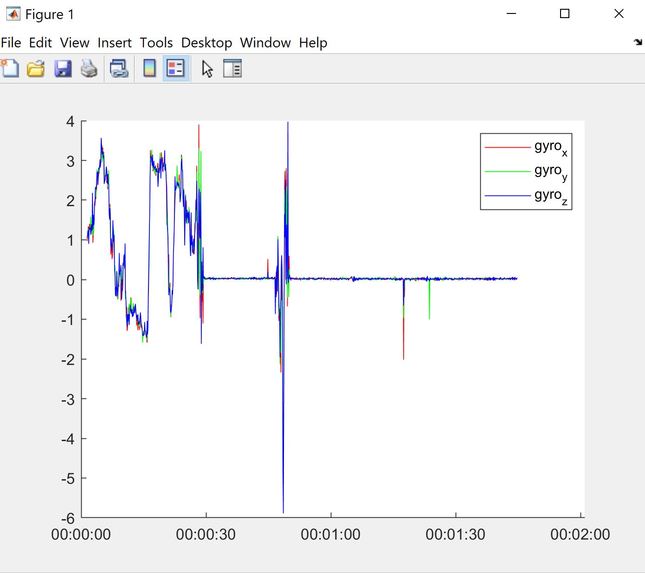Save the figure with the floppy disk icon
645x573 pixels.
63,68
